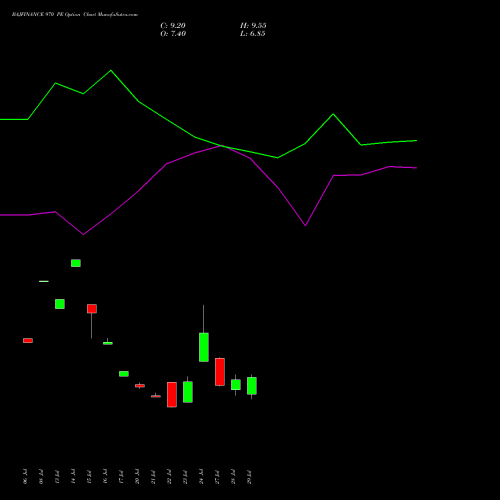
Task: Click the crossover of the green and purple lines
Action: pos(221,146)
